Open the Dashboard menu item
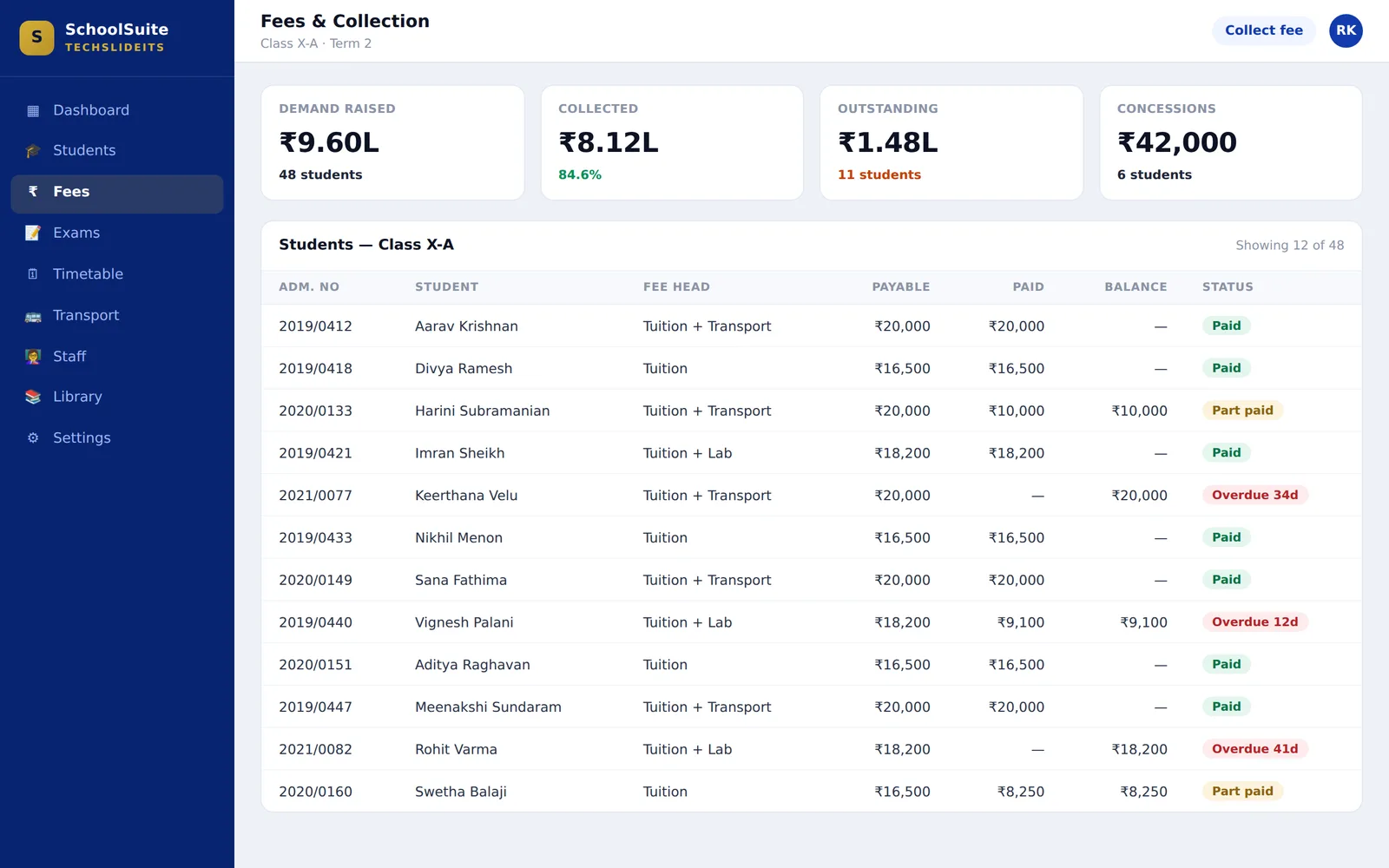This screenshot has height=868, width=1389. [x=116, y=110]
